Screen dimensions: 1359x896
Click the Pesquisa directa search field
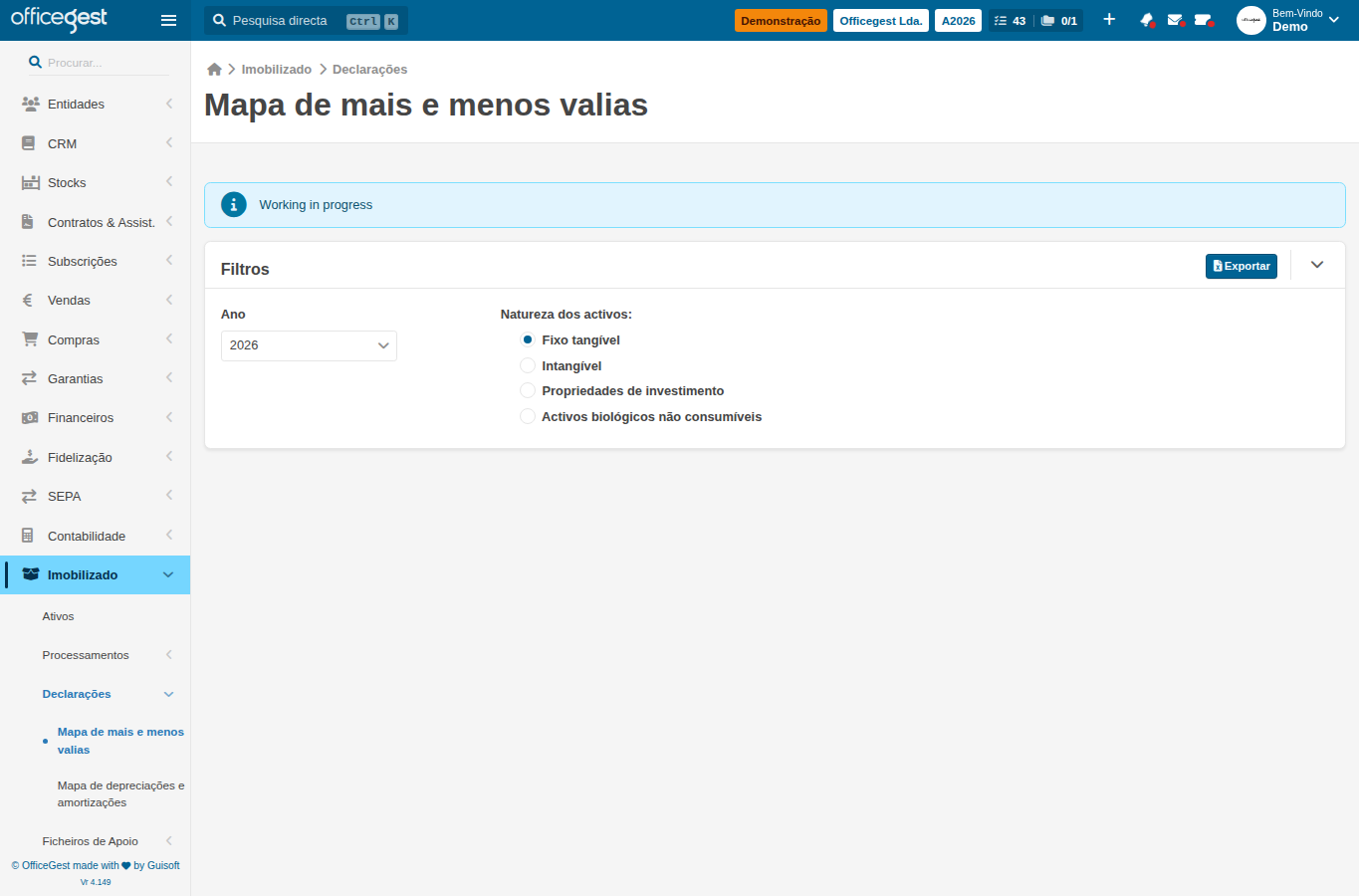click(x=306, y=21)
